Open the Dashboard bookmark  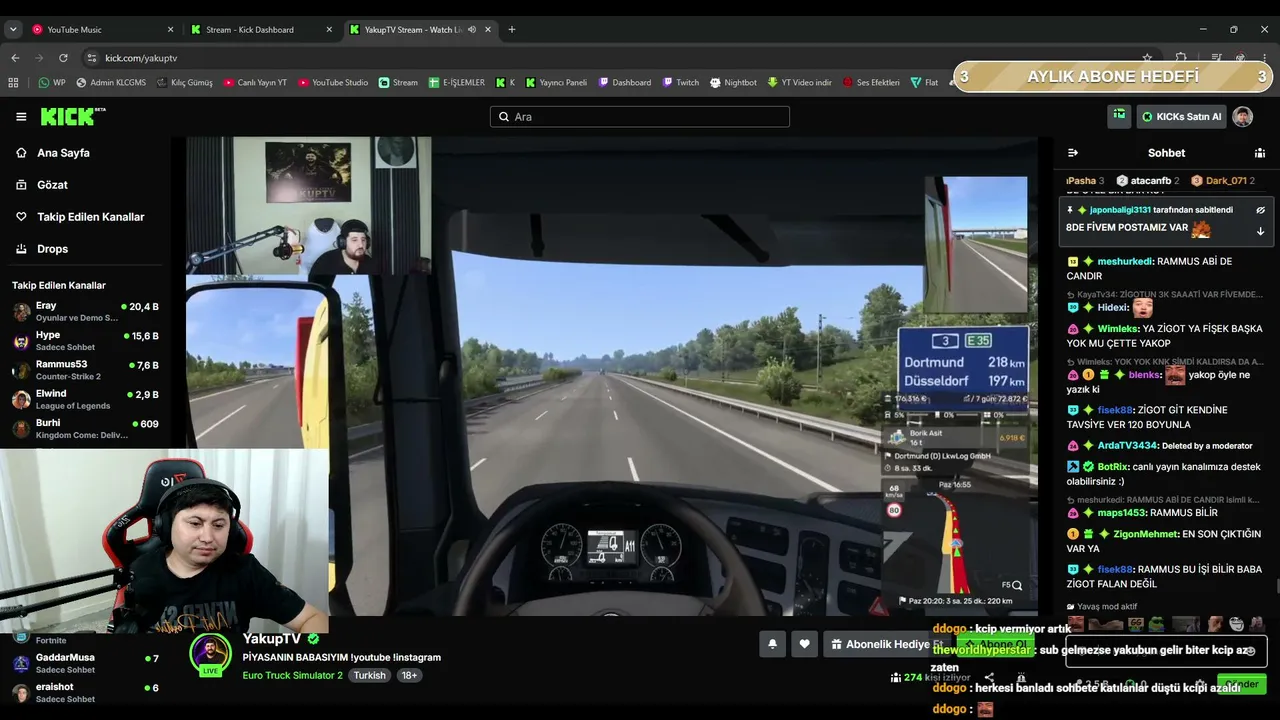tap(624, 83)
